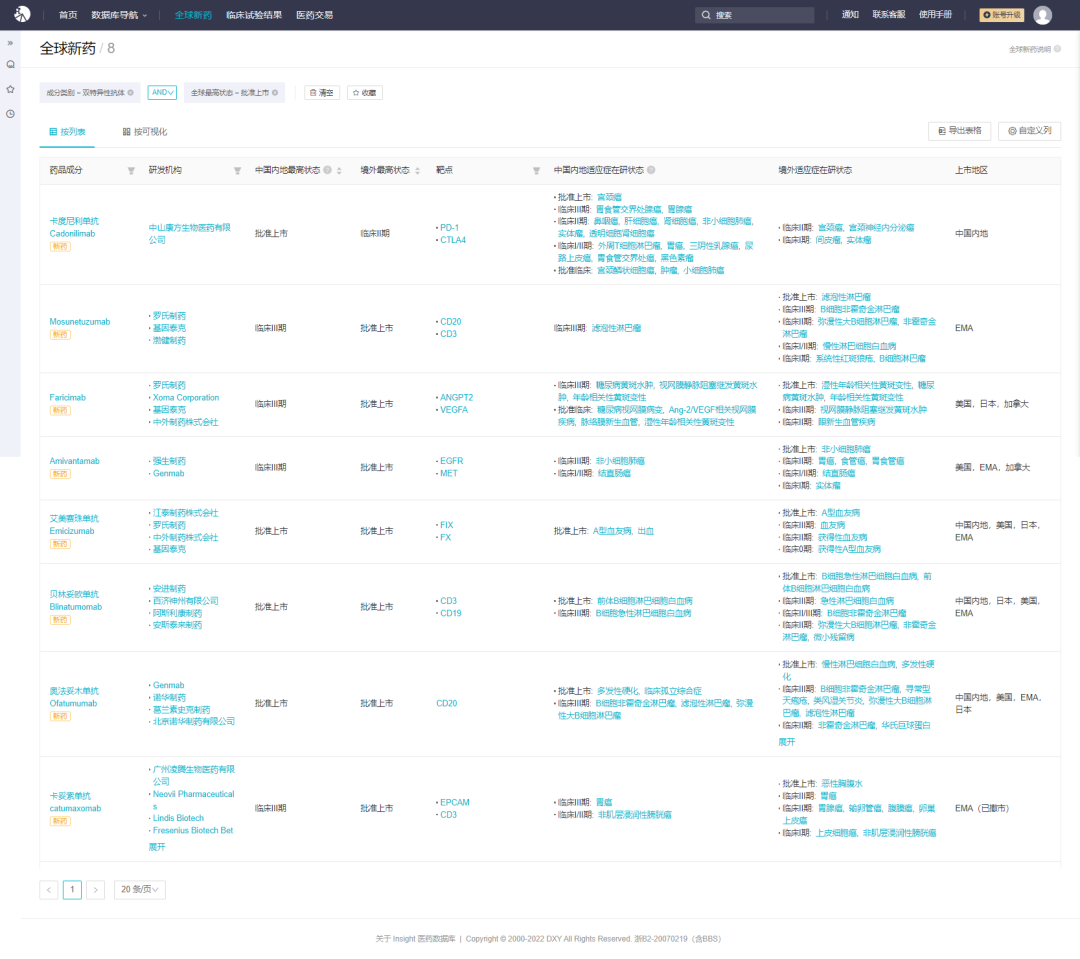Open filter funnel for 药品成分 column
The height and width of the screenshot is (959, 1080).
click(131, 171)
